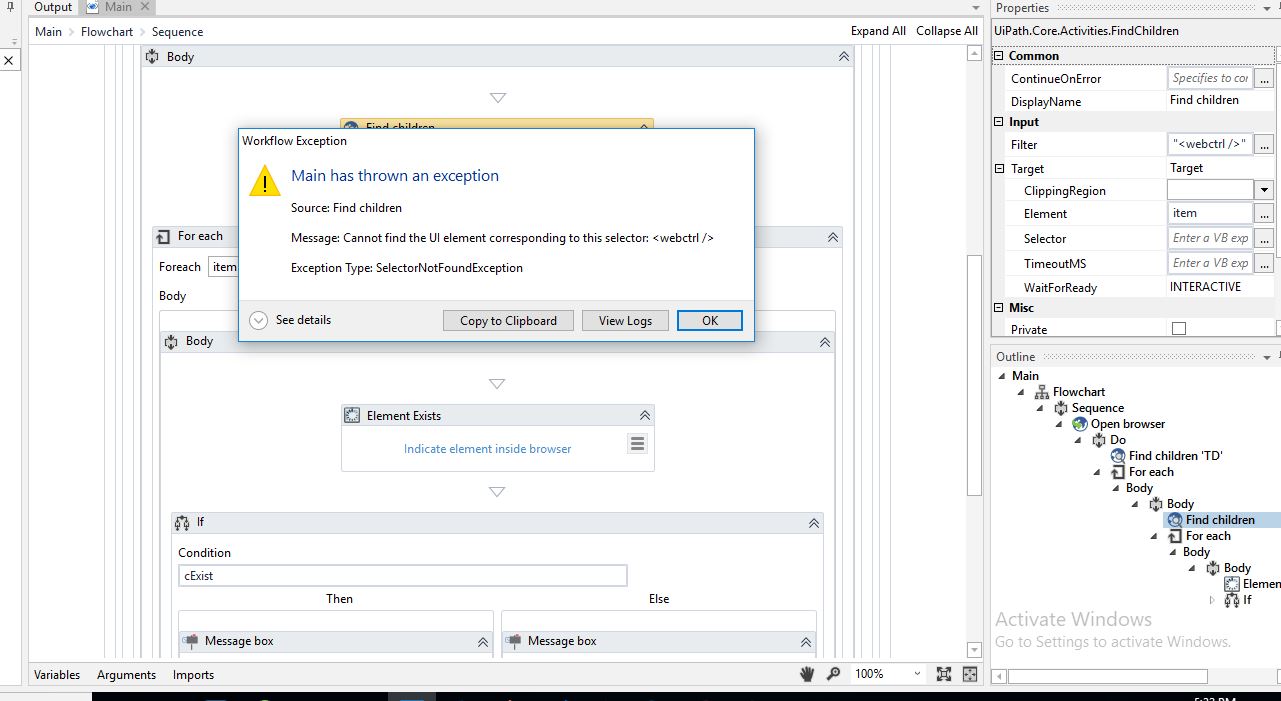The height and width of the screenshot is (701, 1281).
Task: Collapse the If activity chevron
Action: click(x=813, y=522)
